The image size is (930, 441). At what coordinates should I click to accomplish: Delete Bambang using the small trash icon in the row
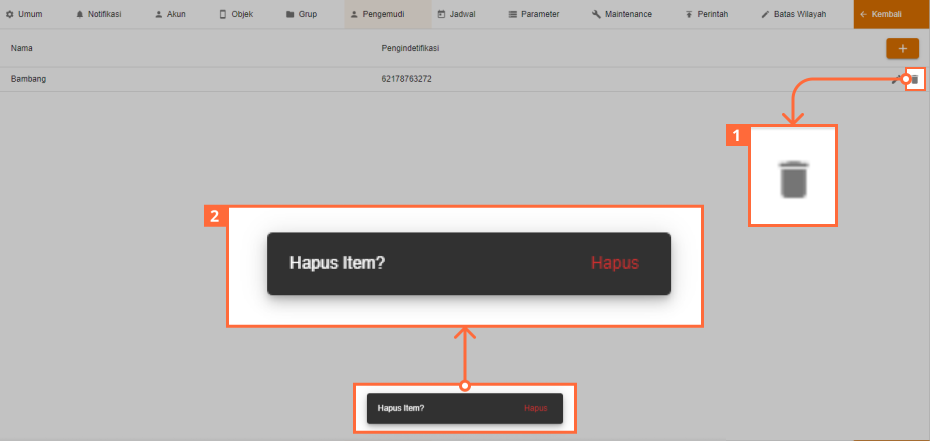tap(914, 79)
